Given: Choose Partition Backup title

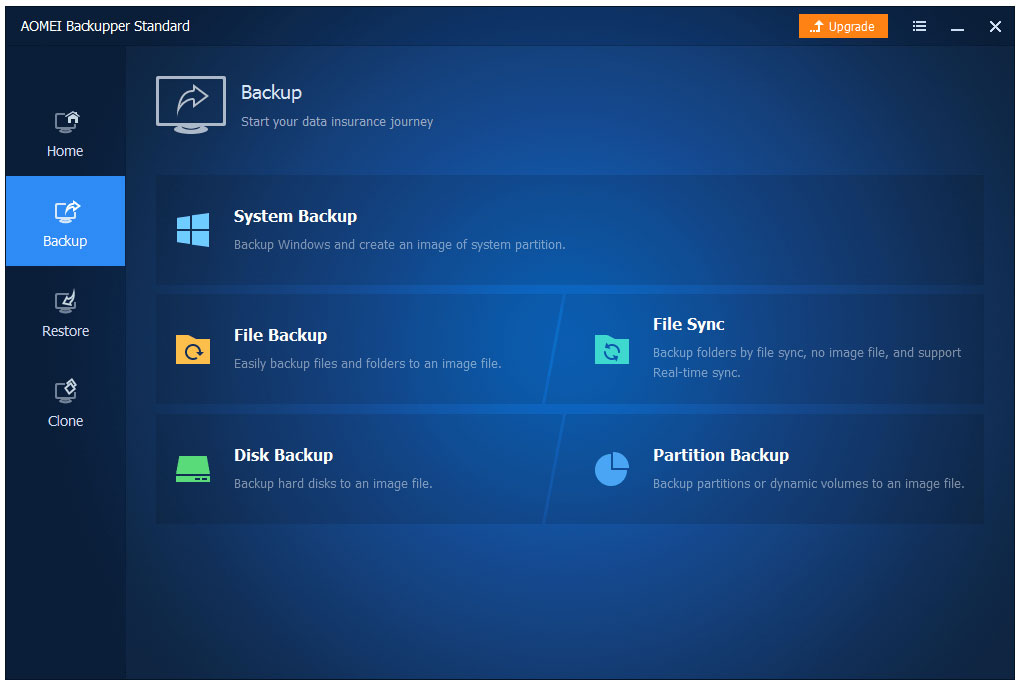Looking at the screenshot, I should [x=721, y=455].
